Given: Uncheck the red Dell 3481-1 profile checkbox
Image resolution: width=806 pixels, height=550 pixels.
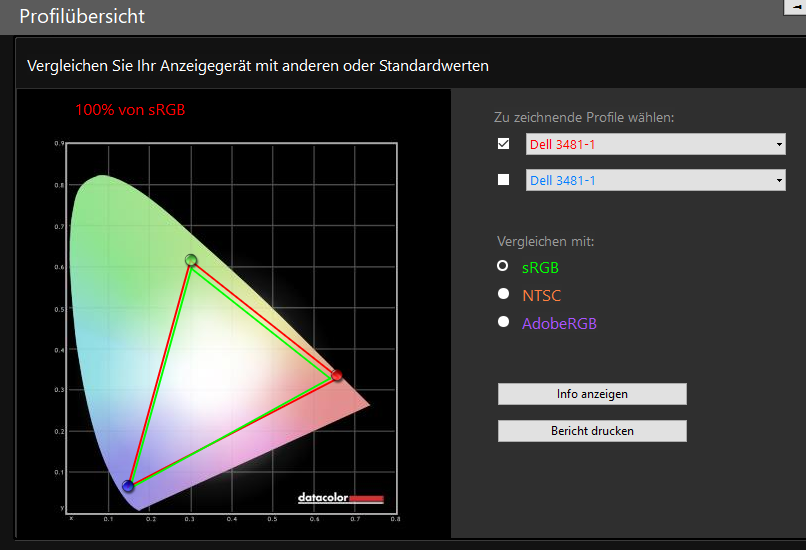Looking at the screenshot, I should click(x=504, y=144).
